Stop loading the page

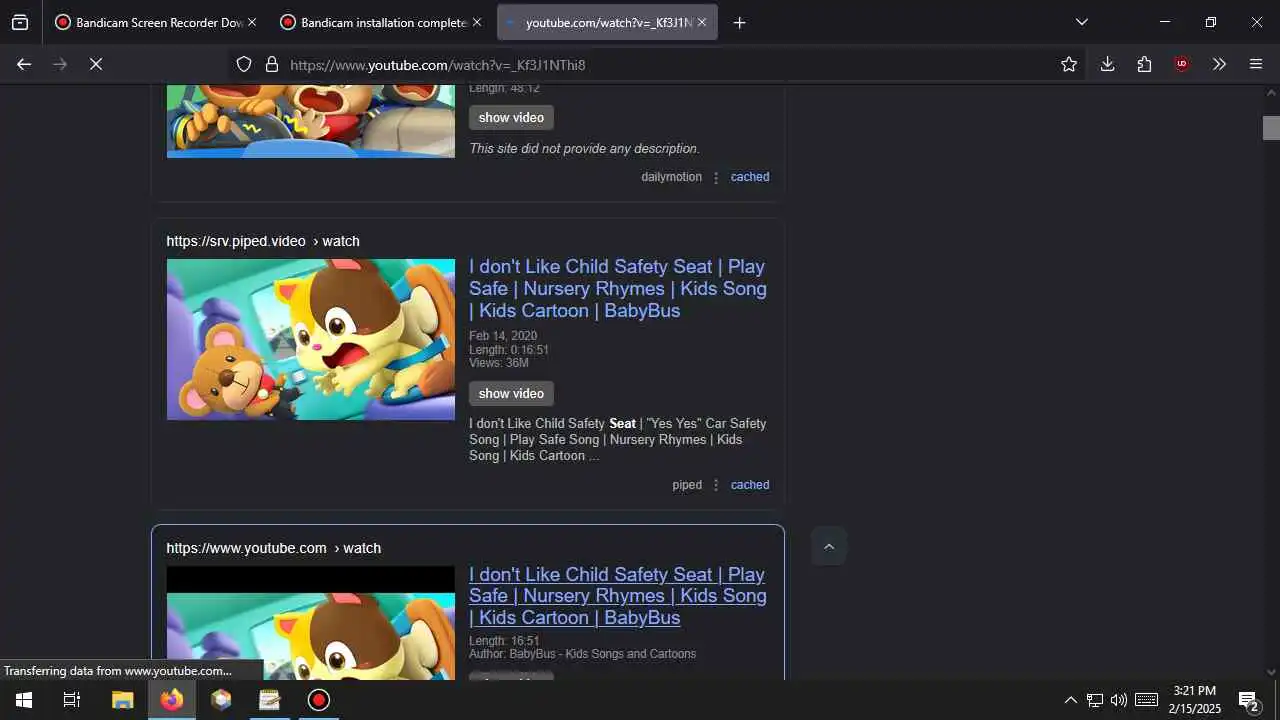coord(96,64)
